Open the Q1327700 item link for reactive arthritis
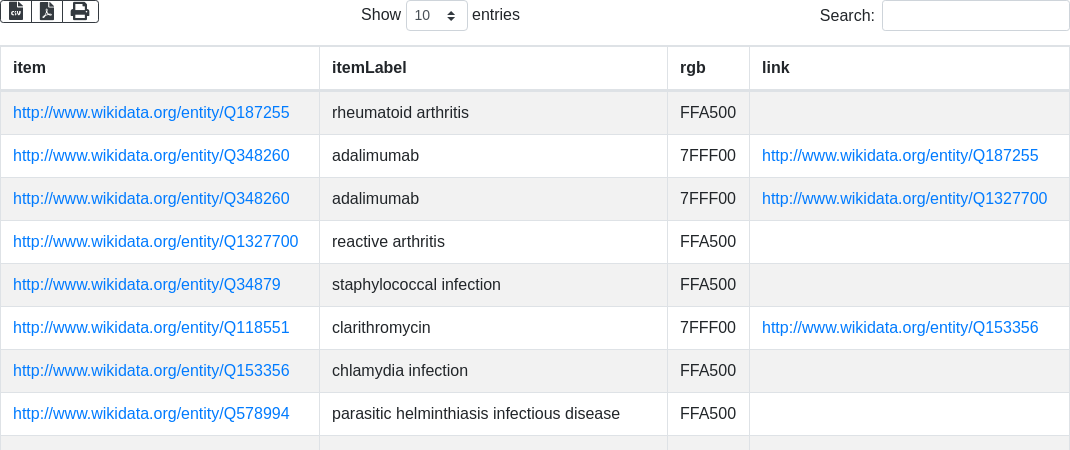 [155, 242]
